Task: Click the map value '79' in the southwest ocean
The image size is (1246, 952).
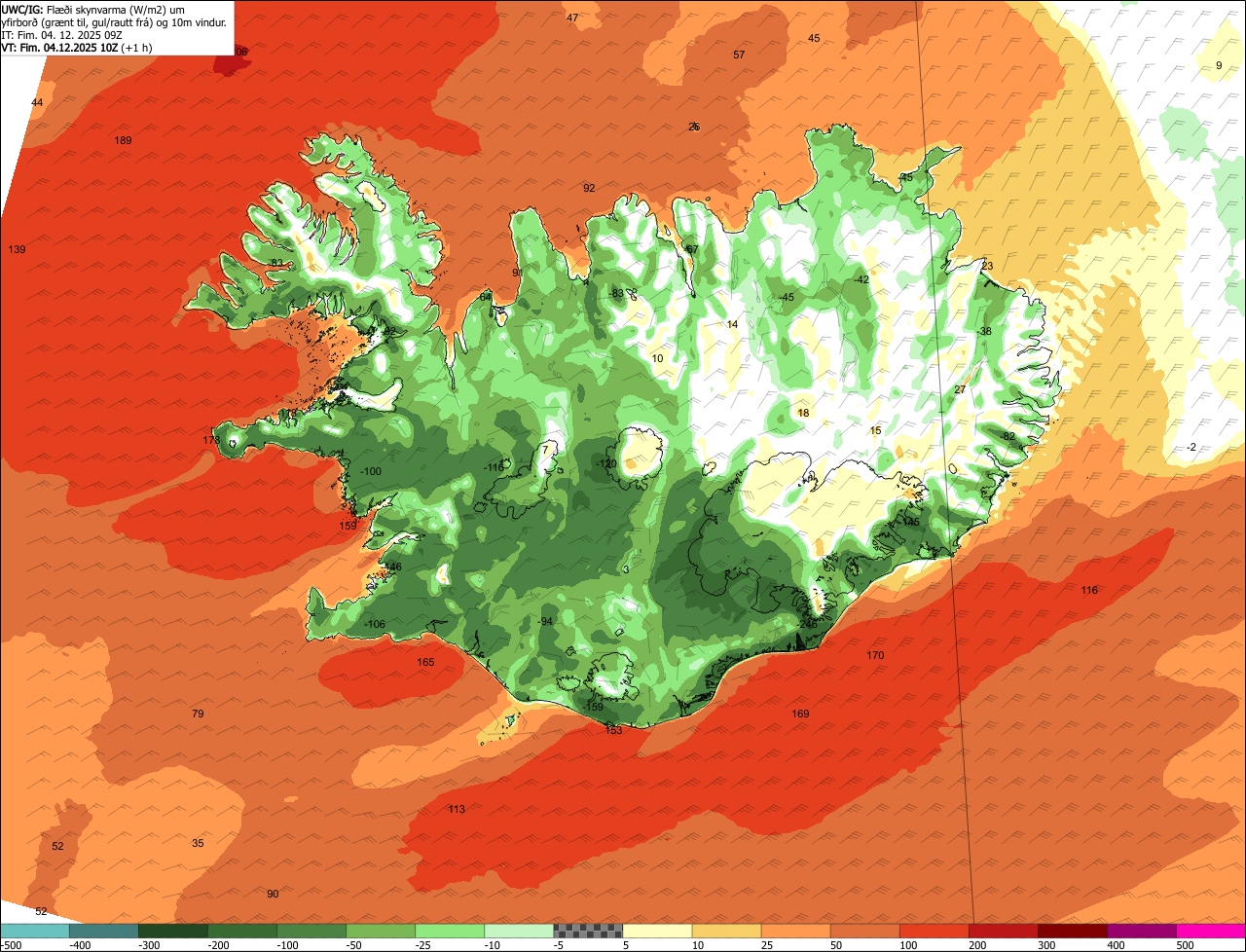Action: point(198,714)
